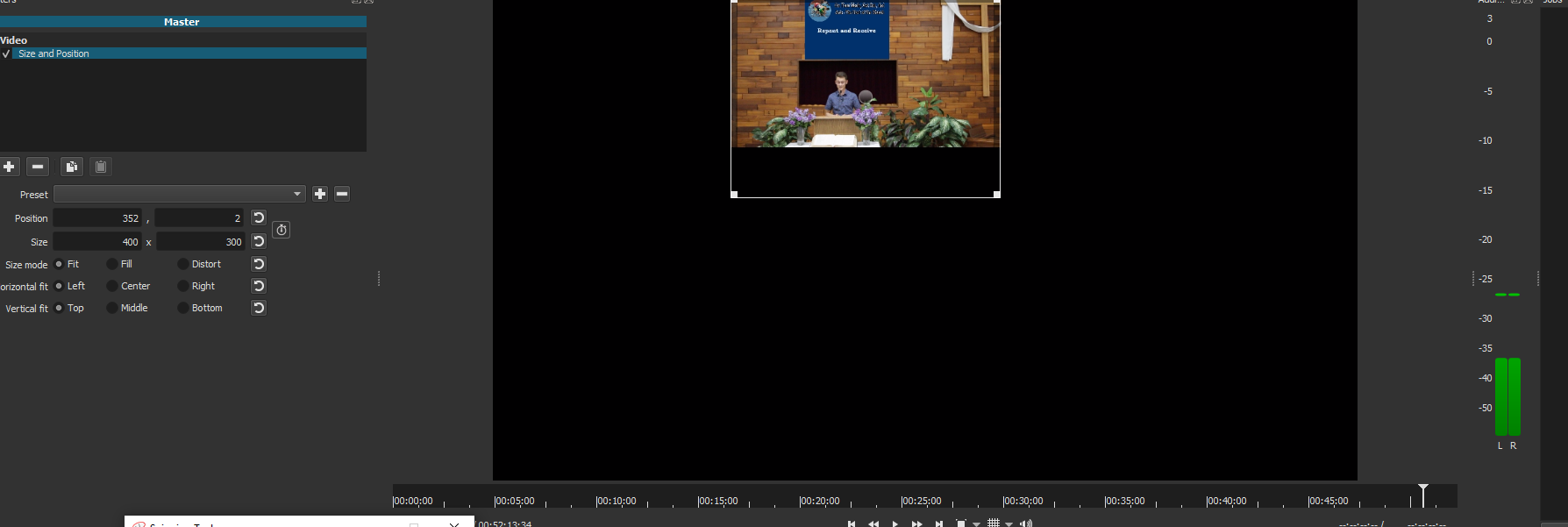Copy the filters to the clipboard
The width and height of the screenshot is (1568, 527).
[x=72, y=167]
